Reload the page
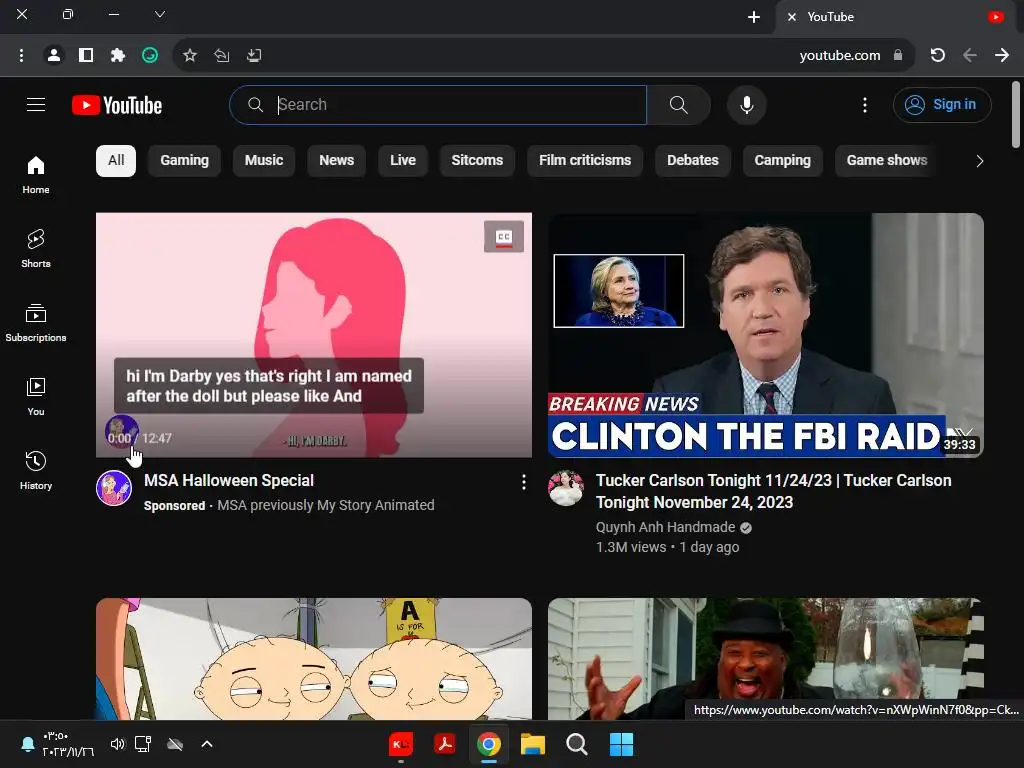 (x=937, y=56)
